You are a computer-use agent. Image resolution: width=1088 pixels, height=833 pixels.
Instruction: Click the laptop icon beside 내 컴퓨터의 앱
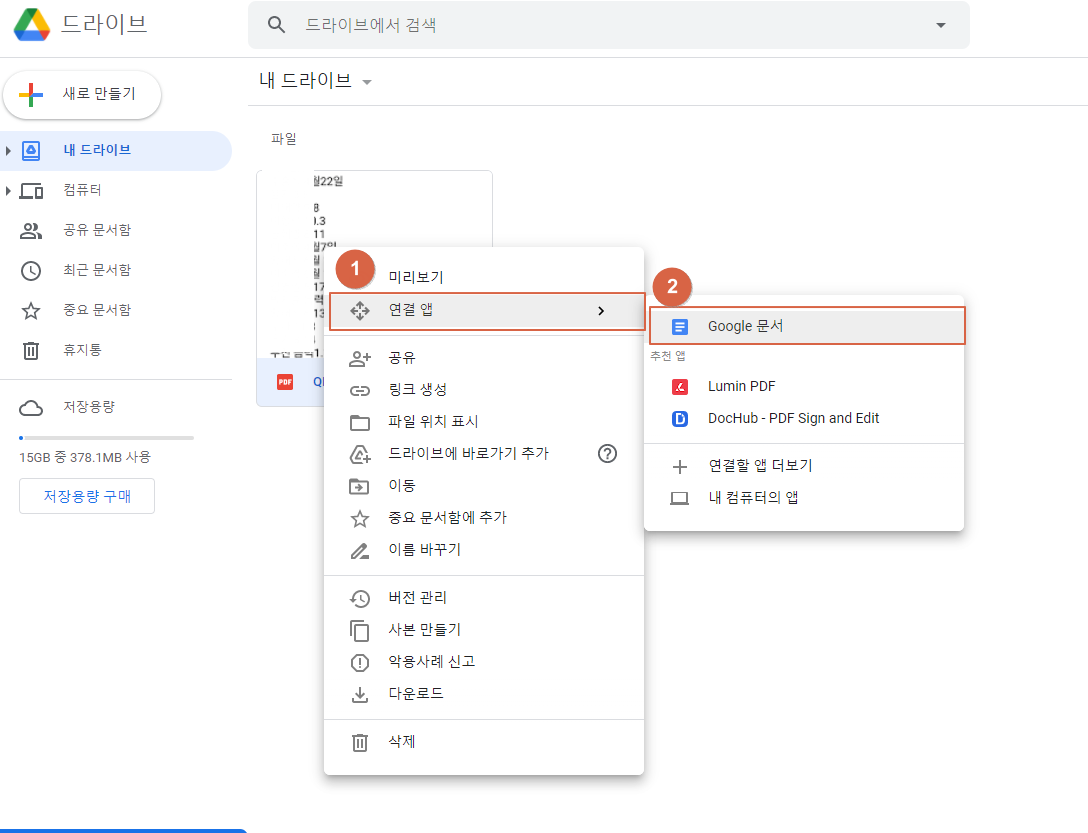coord(680,498)
